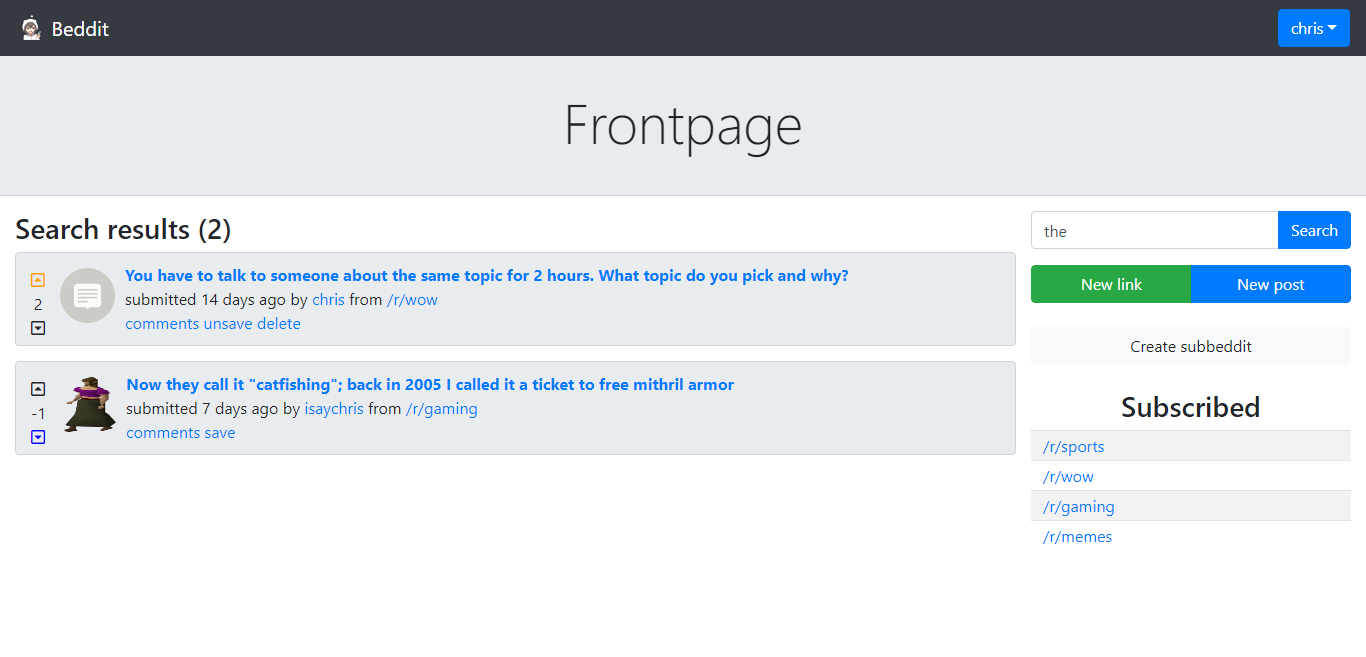Upvote the catfishing post
Viewport: 1366px width, 657px height.
(x=38, y=389)
